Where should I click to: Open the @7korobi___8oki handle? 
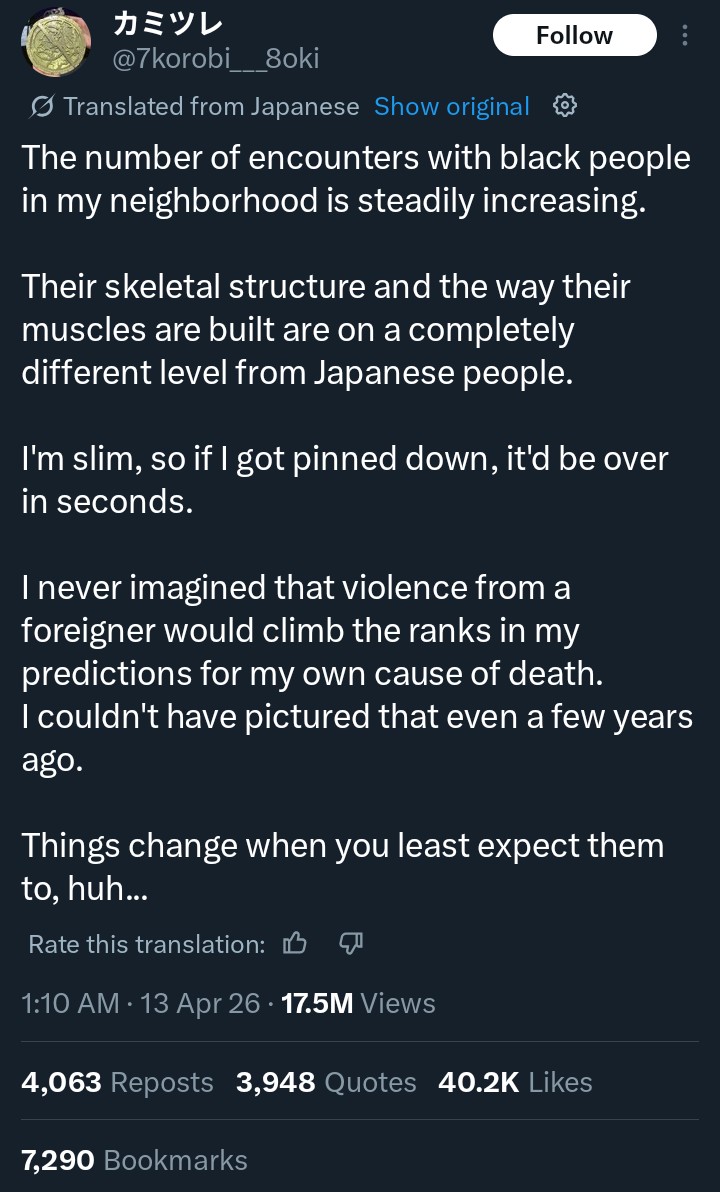[215, 59]
